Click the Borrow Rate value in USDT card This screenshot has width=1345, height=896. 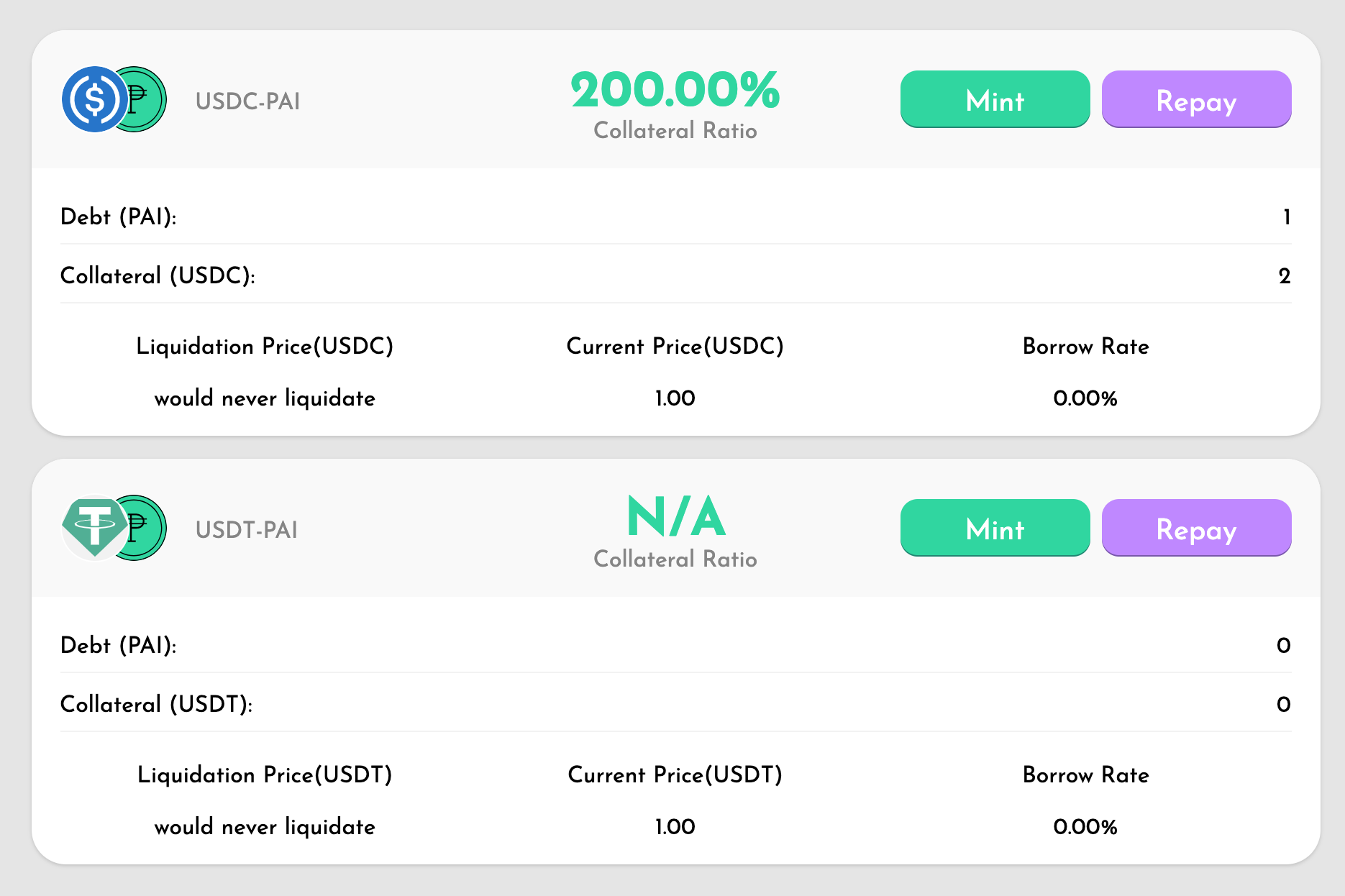[1085, 827]
